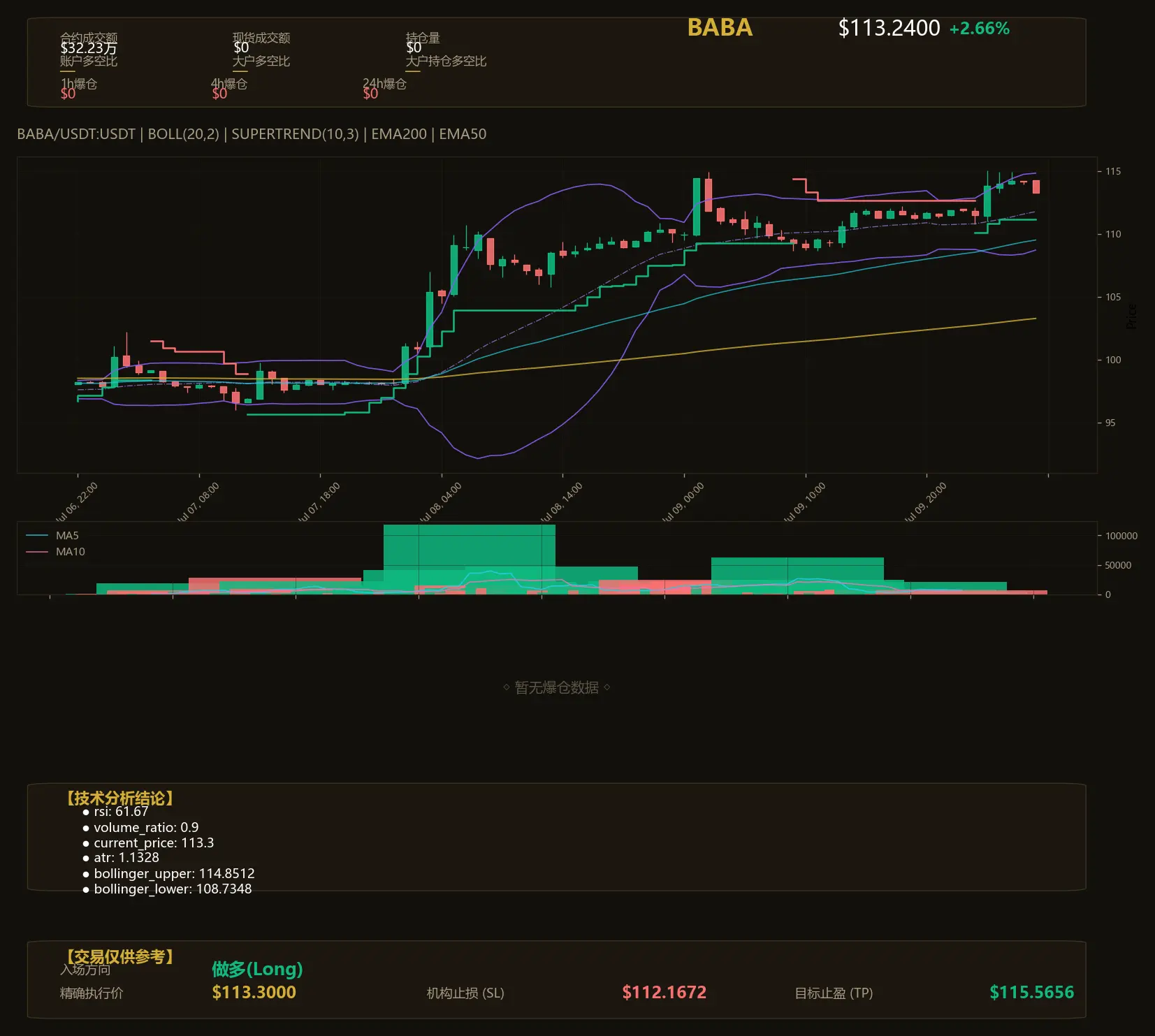Click the 做多(Long) entry direction
Image resolution: width=1155 pixels, height=1036 pixels.
[257, 969]
